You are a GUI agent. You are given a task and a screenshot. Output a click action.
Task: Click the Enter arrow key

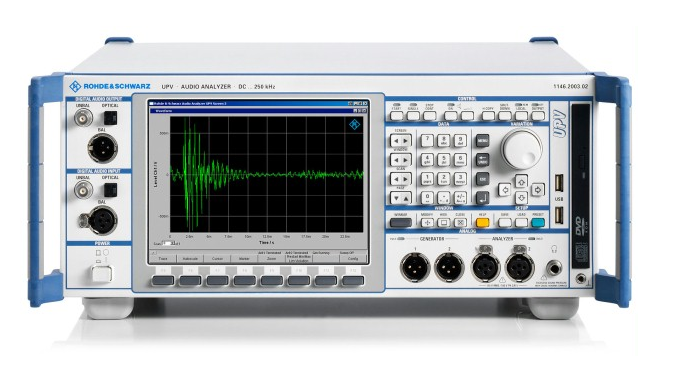482,198
